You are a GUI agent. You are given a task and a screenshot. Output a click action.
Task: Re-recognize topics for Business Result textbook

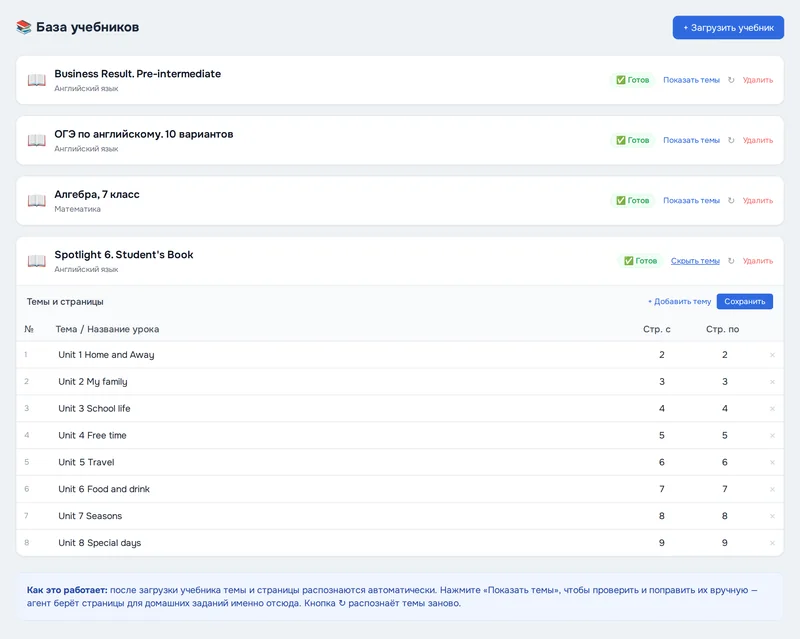click(x=731, y=80)
